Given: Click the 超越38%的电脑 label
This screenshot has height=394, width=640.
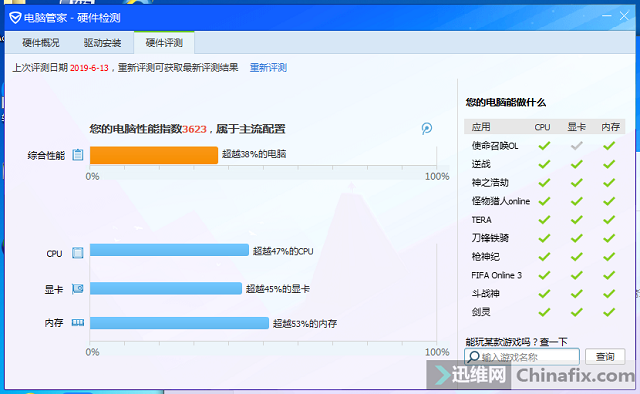Looking at the screenshot, I should (254, 154).
